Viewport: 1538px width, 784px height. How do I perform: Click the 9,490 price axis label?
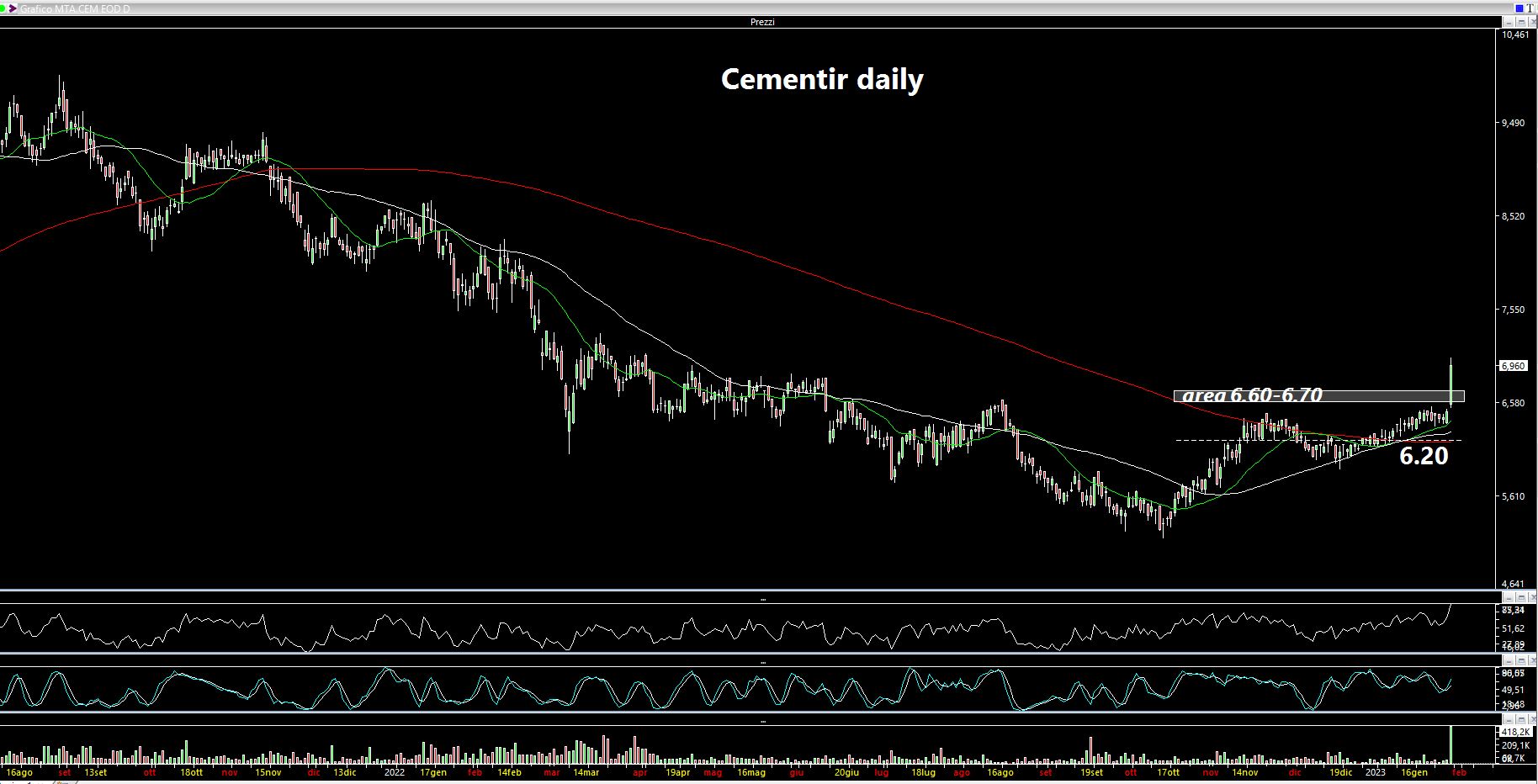pos(1514,123)
